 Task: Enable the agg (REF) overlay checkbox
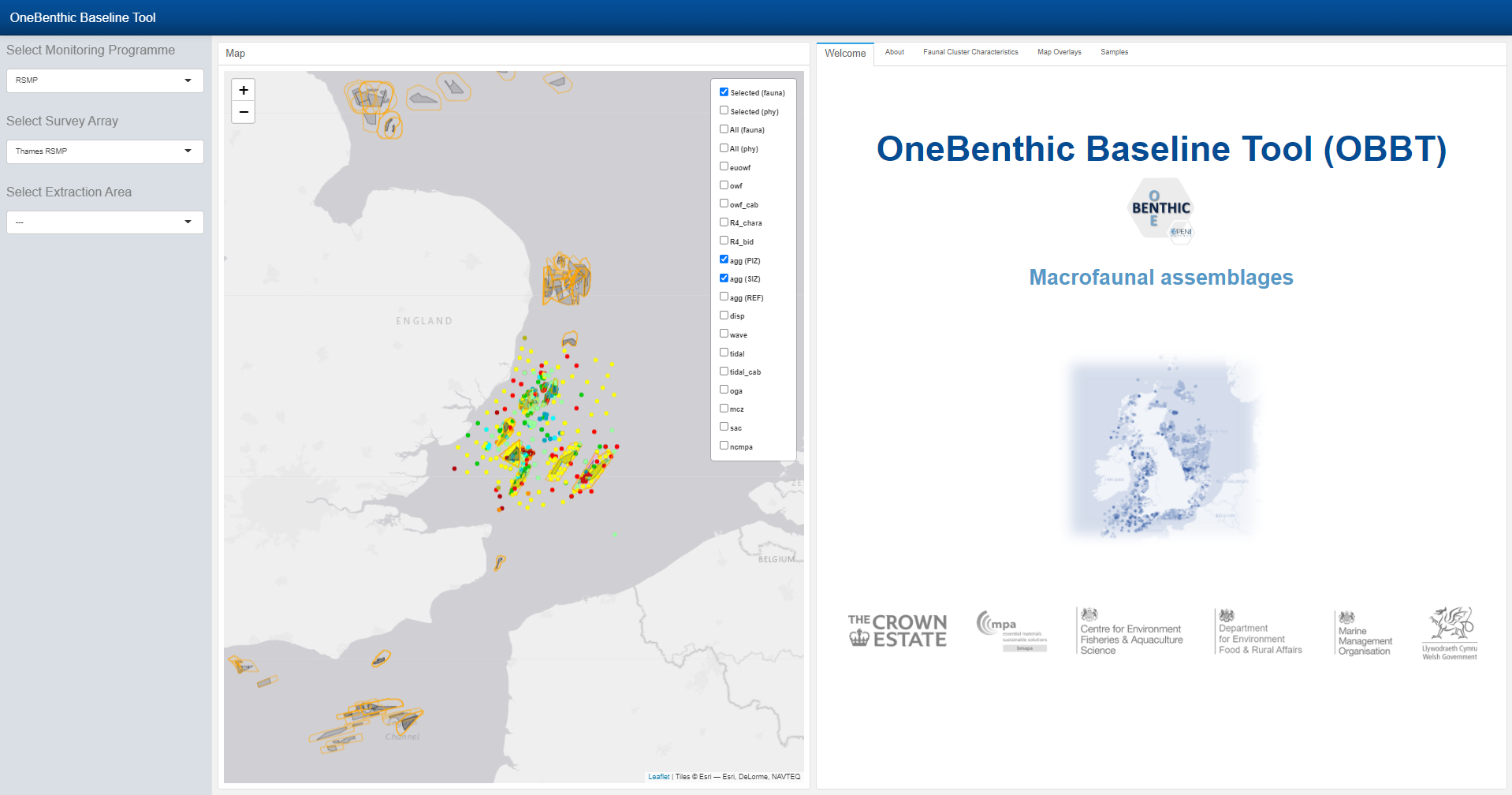tap(724, 297)
